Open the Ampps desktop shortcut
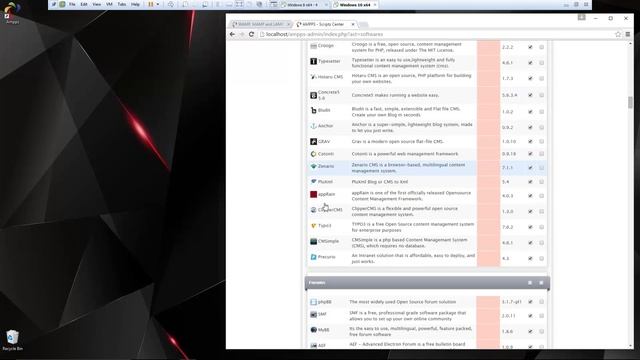Screen dimensions: 640x360 click(x=12, y=12)
